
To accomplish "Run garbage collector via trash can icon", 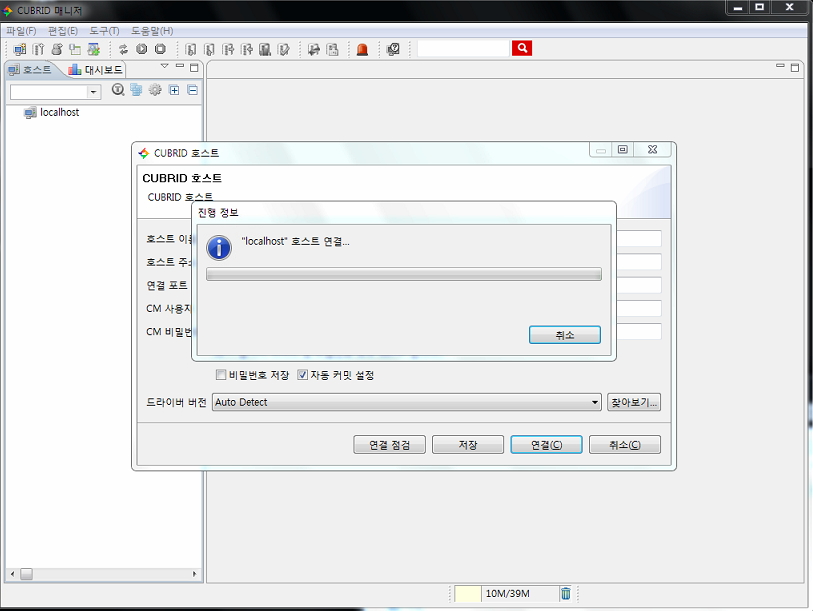I will pos(565,593).
